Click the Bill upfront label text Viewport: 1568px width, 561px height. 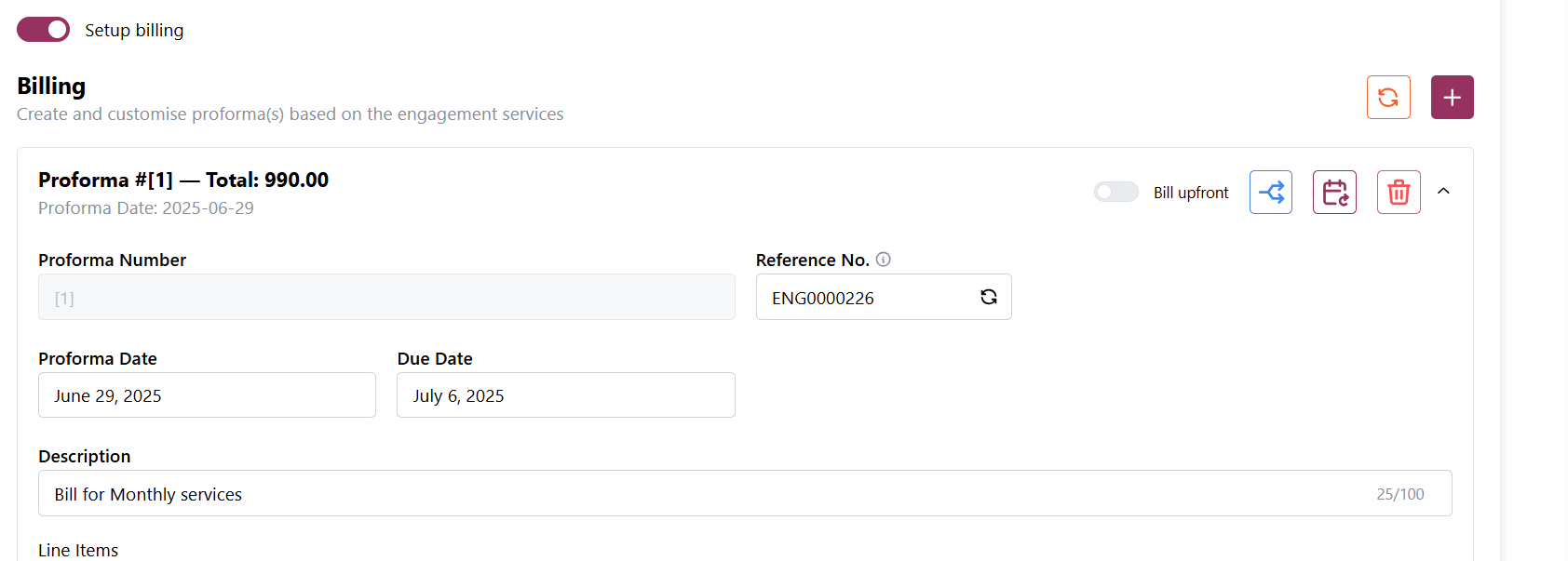pyautogui.click(x=1191, y=193)
